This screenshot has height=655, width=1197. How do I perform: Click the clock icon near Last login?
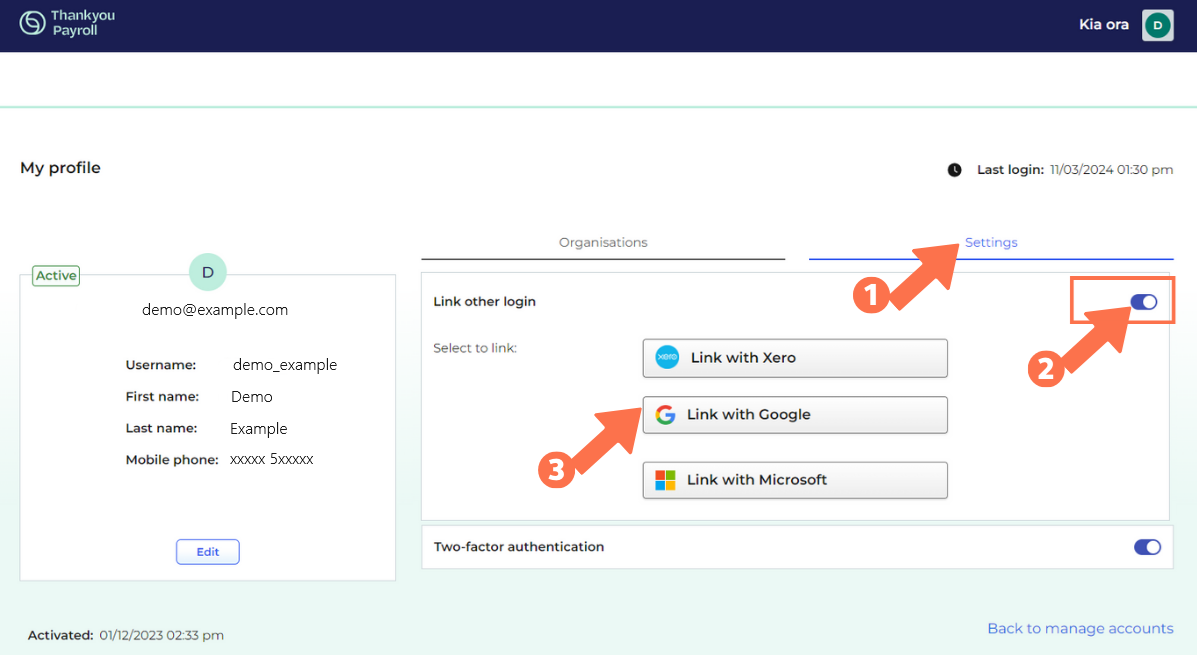pyautogui.click(x=955, y=169)
